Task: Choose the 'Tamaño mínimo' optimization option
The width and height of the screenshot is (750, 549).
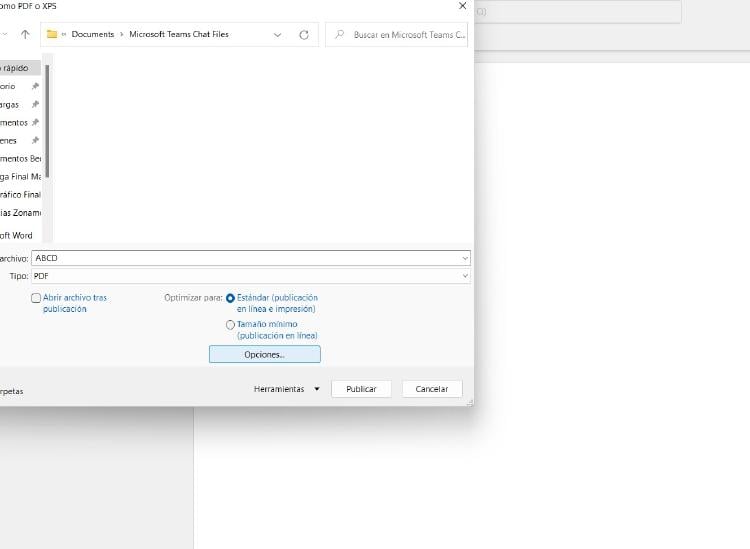Action: pos(231,325)
